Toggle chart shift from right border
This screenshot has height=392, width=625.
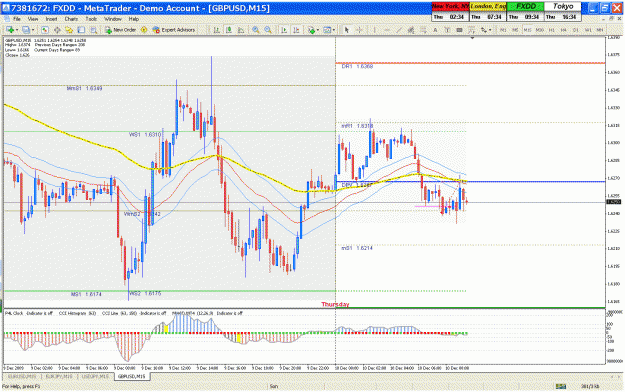296,30
